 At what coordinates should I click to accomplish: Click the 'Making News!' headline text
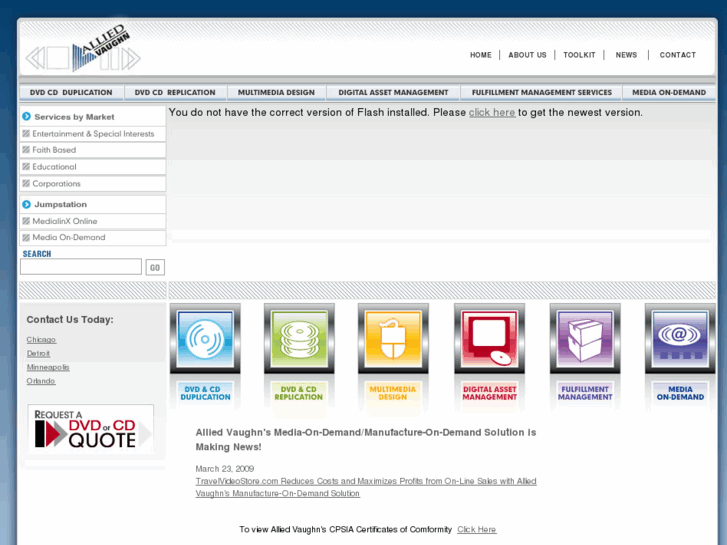pos(228,447)
